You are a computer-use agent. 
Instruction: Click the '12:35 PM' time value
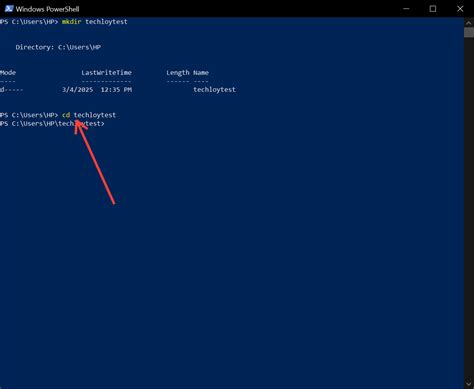point(116,89)
